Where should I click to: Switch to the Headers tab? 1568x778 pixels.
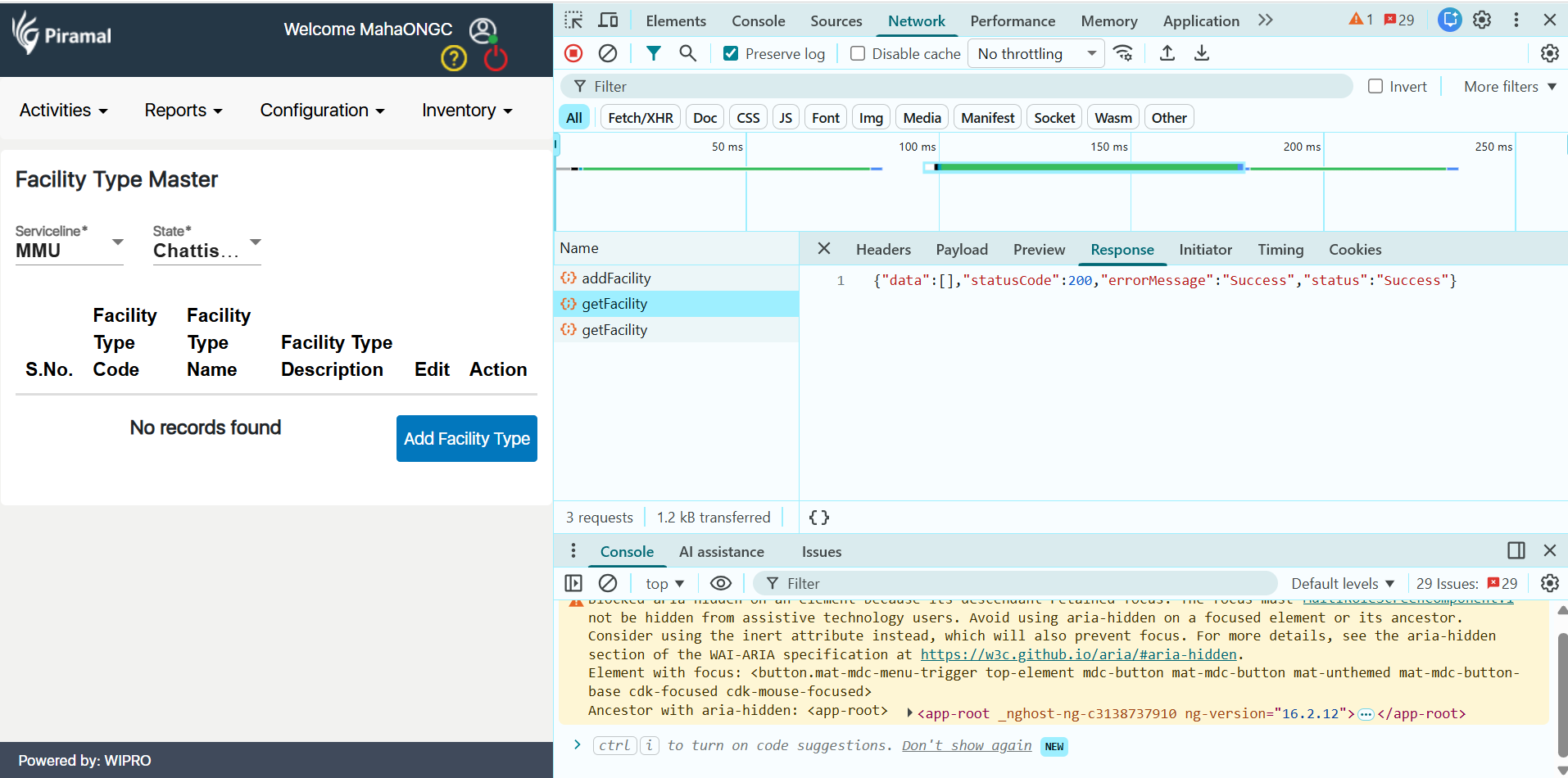(883, 250)
